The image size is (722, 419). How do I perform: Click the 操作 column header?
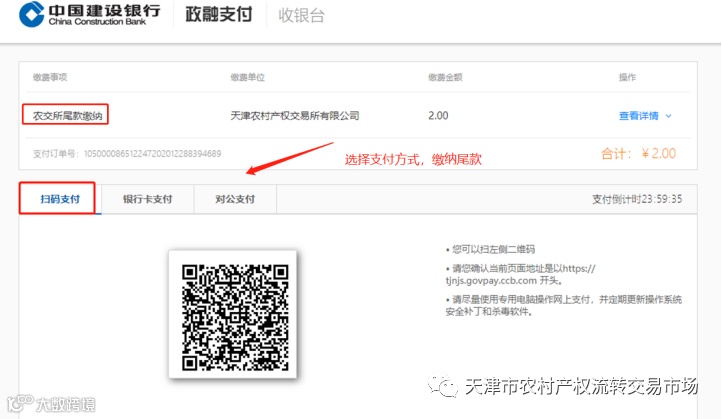coord(627,77)
